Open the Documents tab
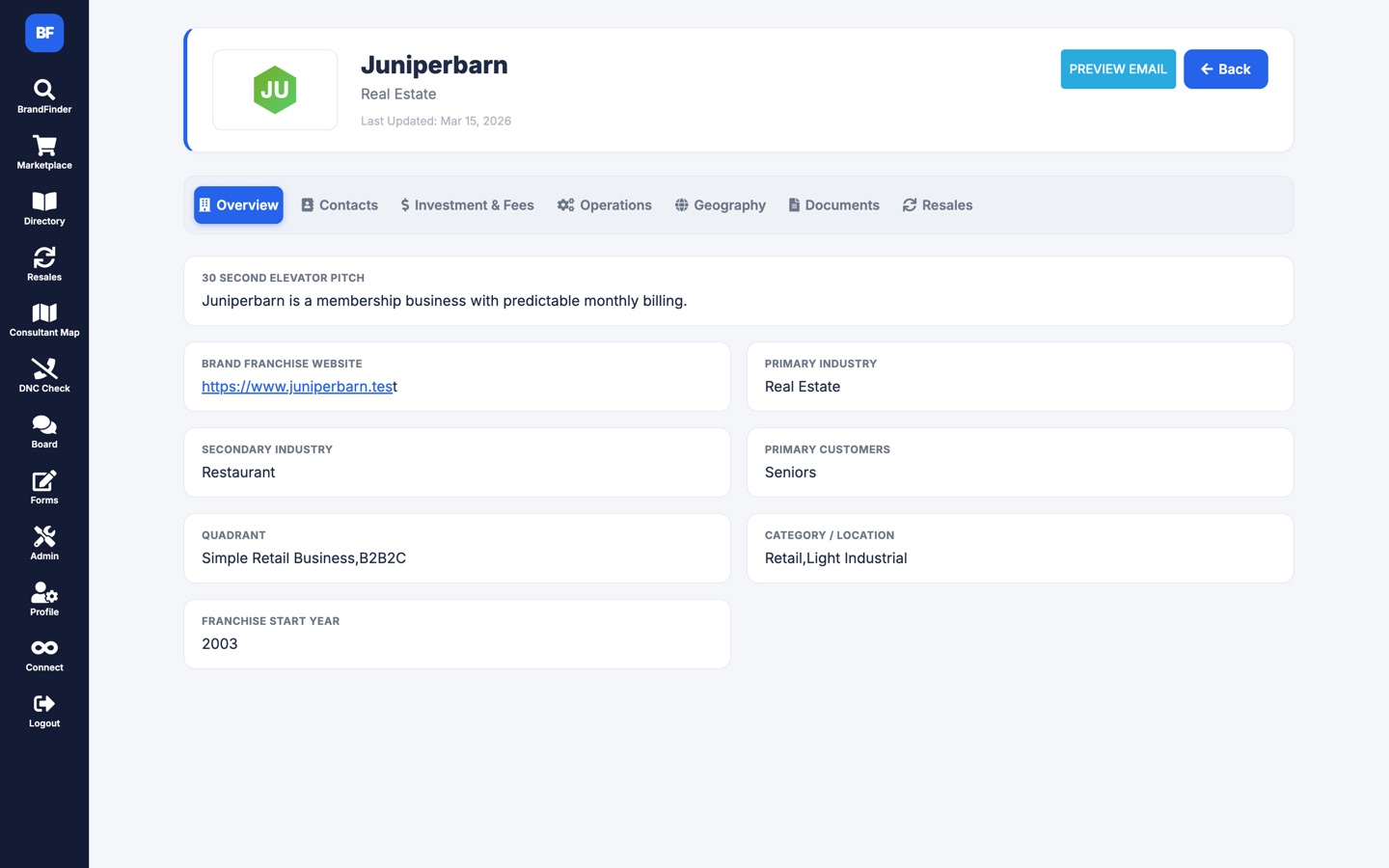Screen dimensions: 1389x868 click(x=834, y=205)
